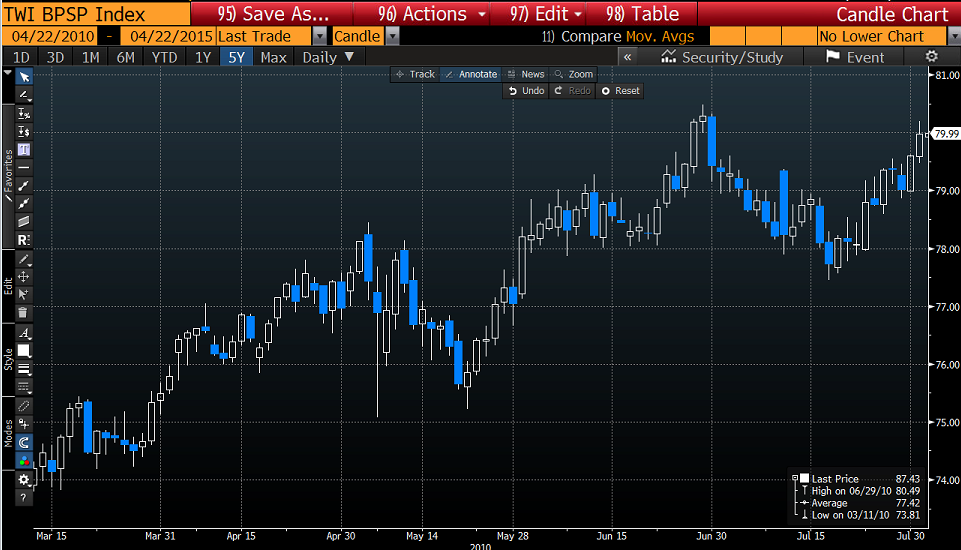Open the Last Trade dropdown arrow
Image resolution: width=961 pixels, height=550 pixels.
click(320, 36)
